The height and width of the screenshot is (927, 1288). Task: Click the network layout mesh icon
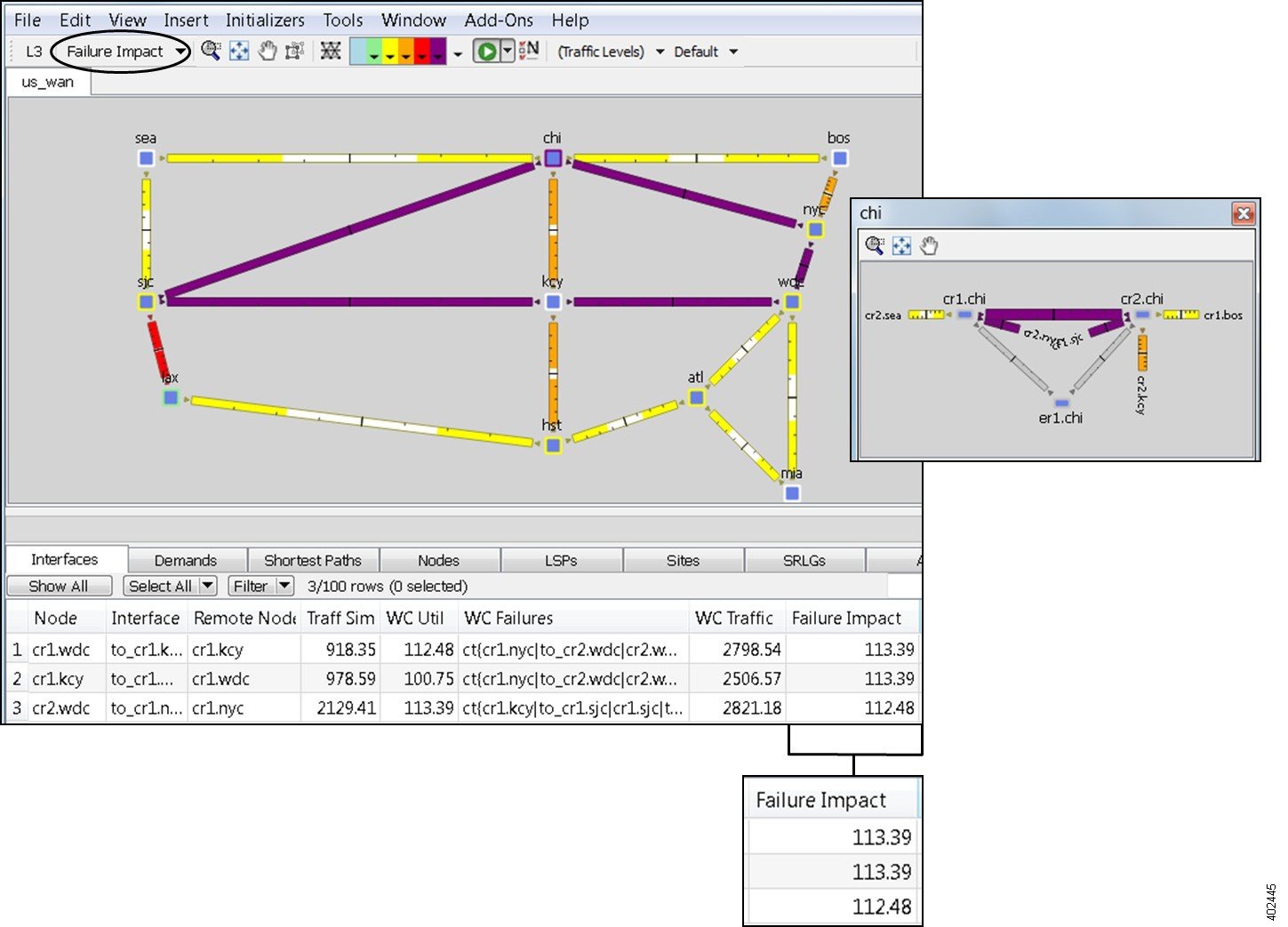tap(331, 51)
